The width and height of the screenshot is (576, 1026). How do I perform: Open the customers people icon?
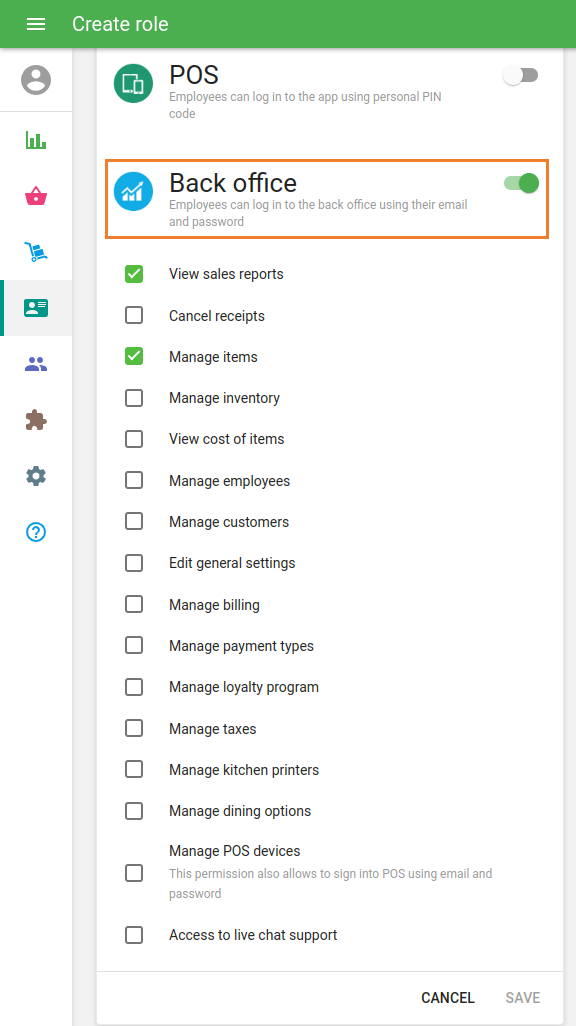(x=36, y=364)
